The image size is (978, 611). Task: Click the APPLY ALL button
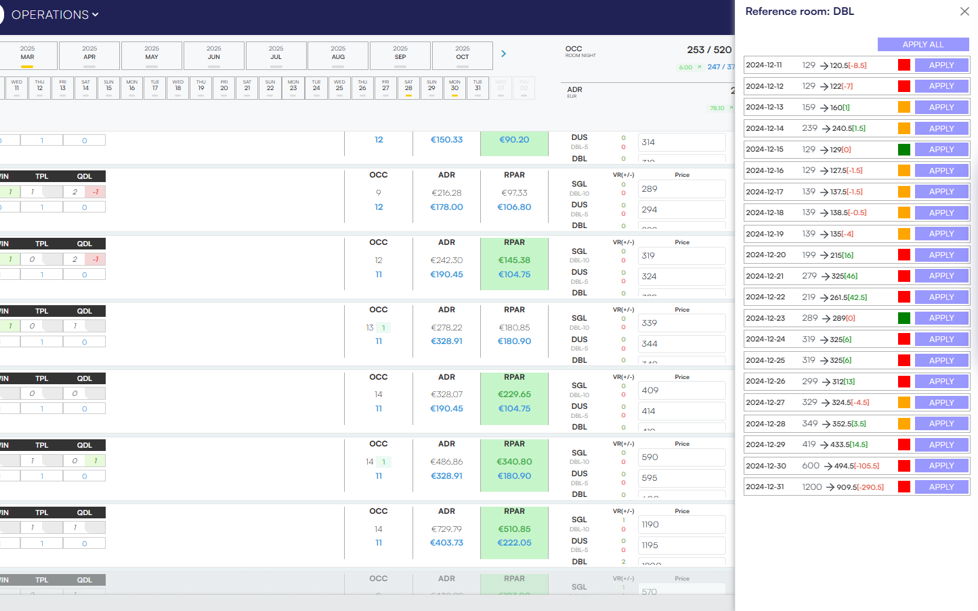pos(922,45)
